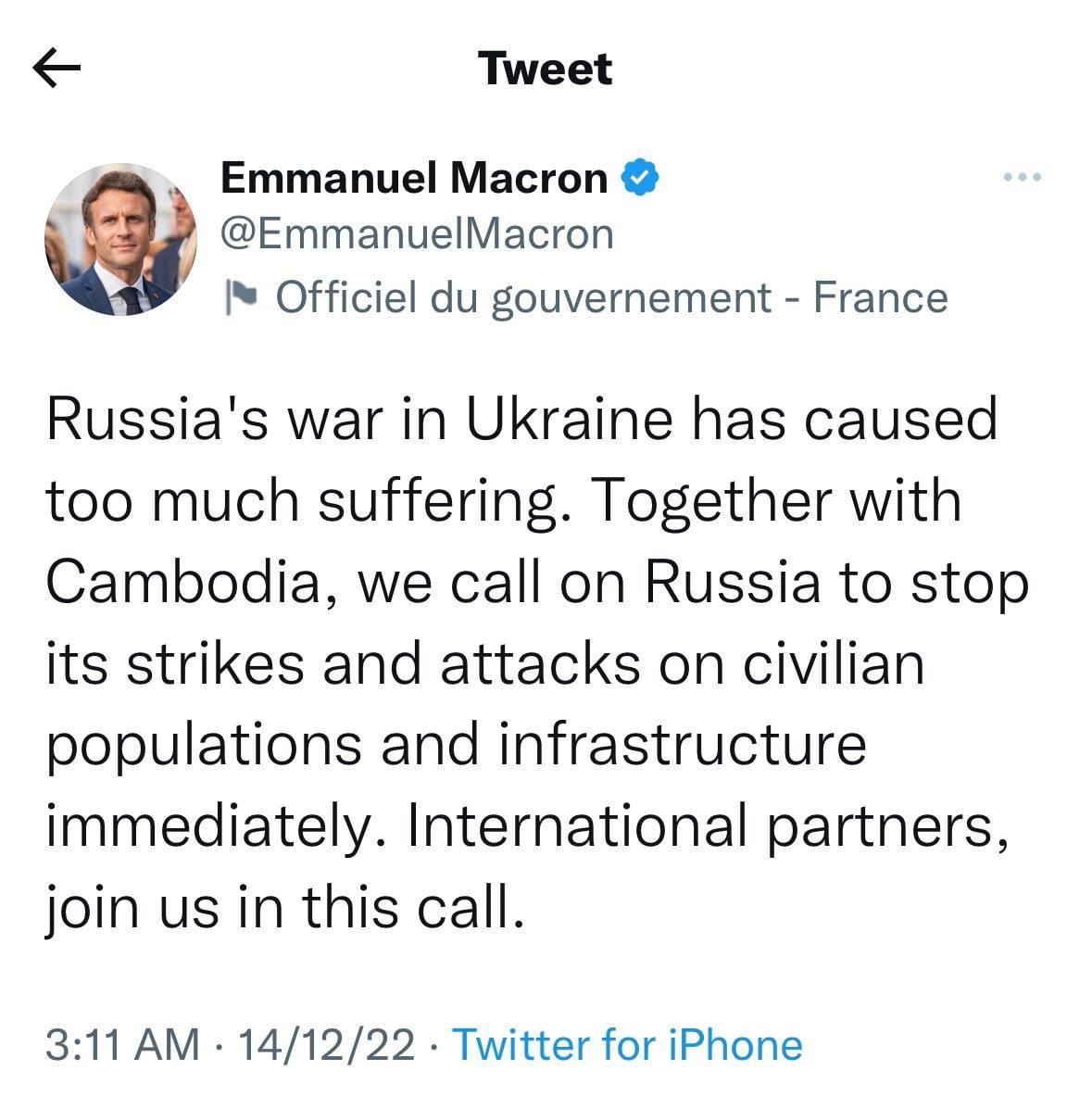Image resolution: width=1092 pixels, height=1108 pixels.
Task: Tap the 3:11 AM timestamp
Action: (121, 1044)
